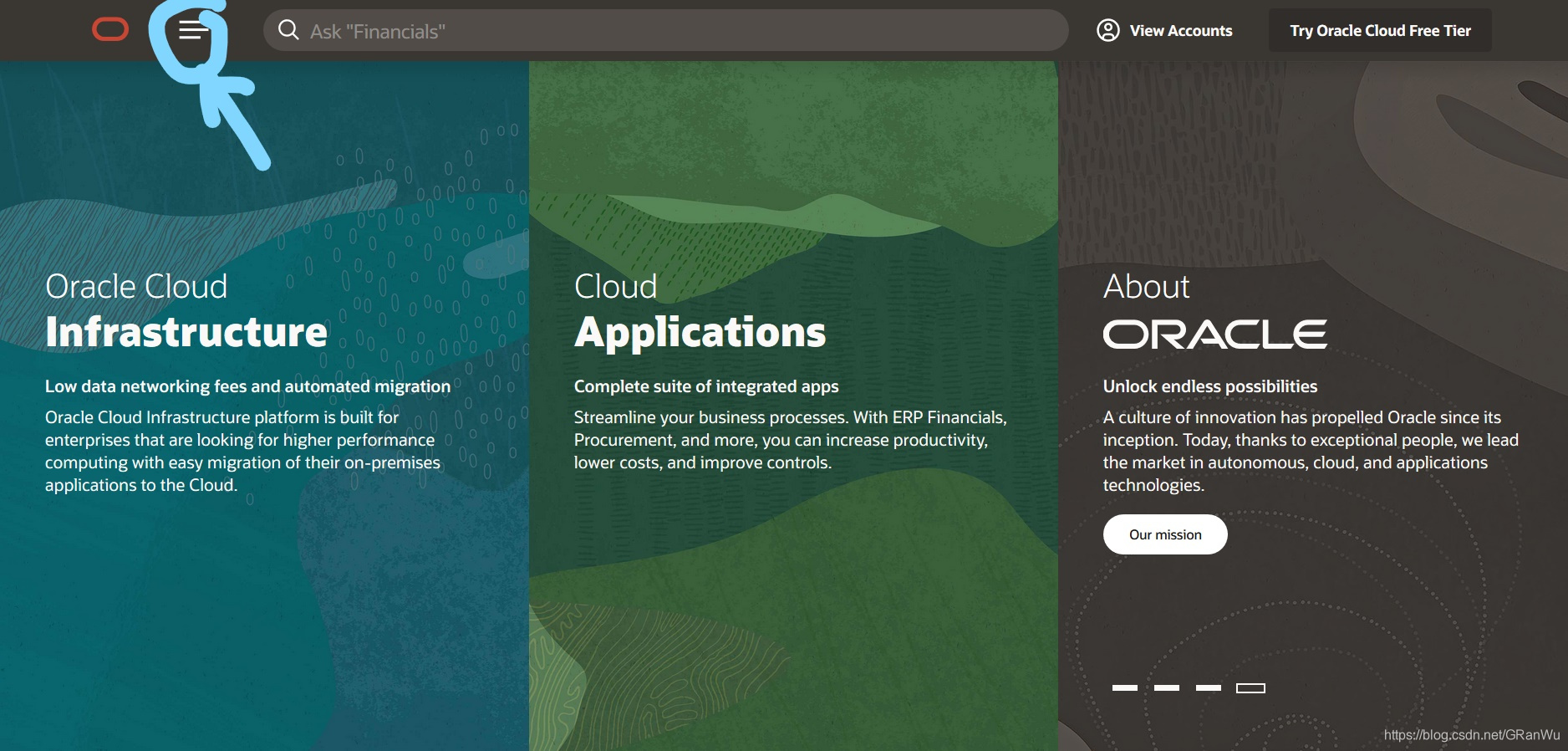Click "Unlock endless possibilities" text
1568x751 pixels.
pos(1210,386)
